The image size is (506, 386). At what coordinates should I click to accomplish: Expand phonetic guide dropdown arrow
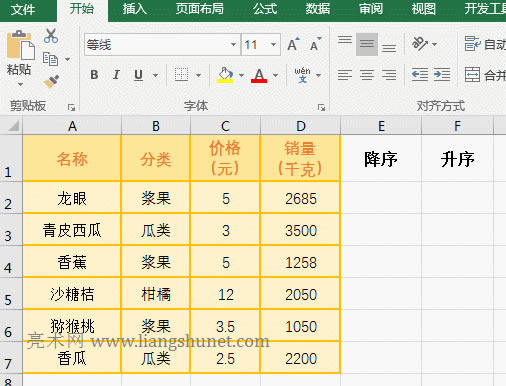click(x=318, y=75)
